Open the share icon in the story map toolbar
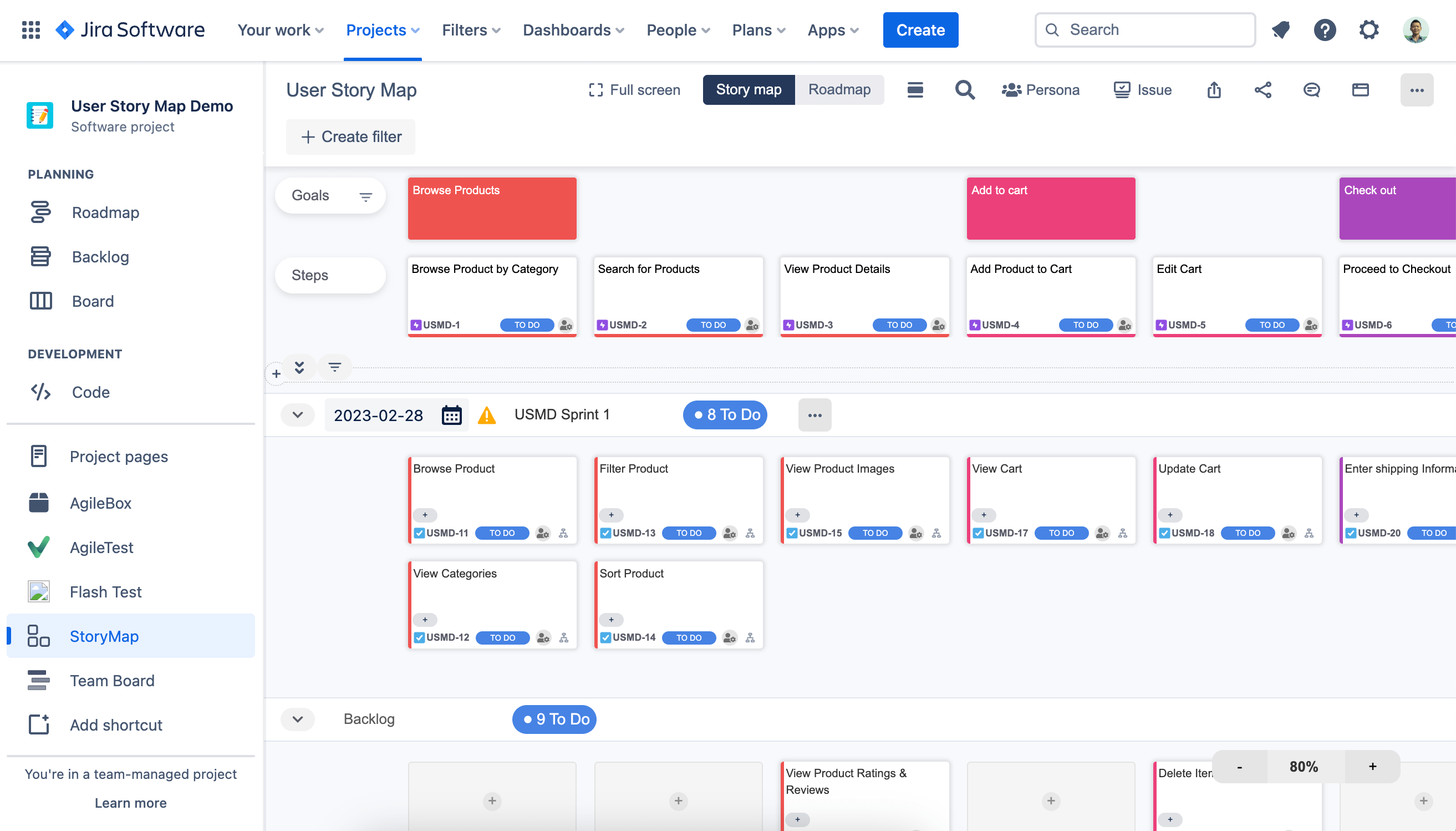The height and width of the screenshot is (831, 1456). (1262, 90)
